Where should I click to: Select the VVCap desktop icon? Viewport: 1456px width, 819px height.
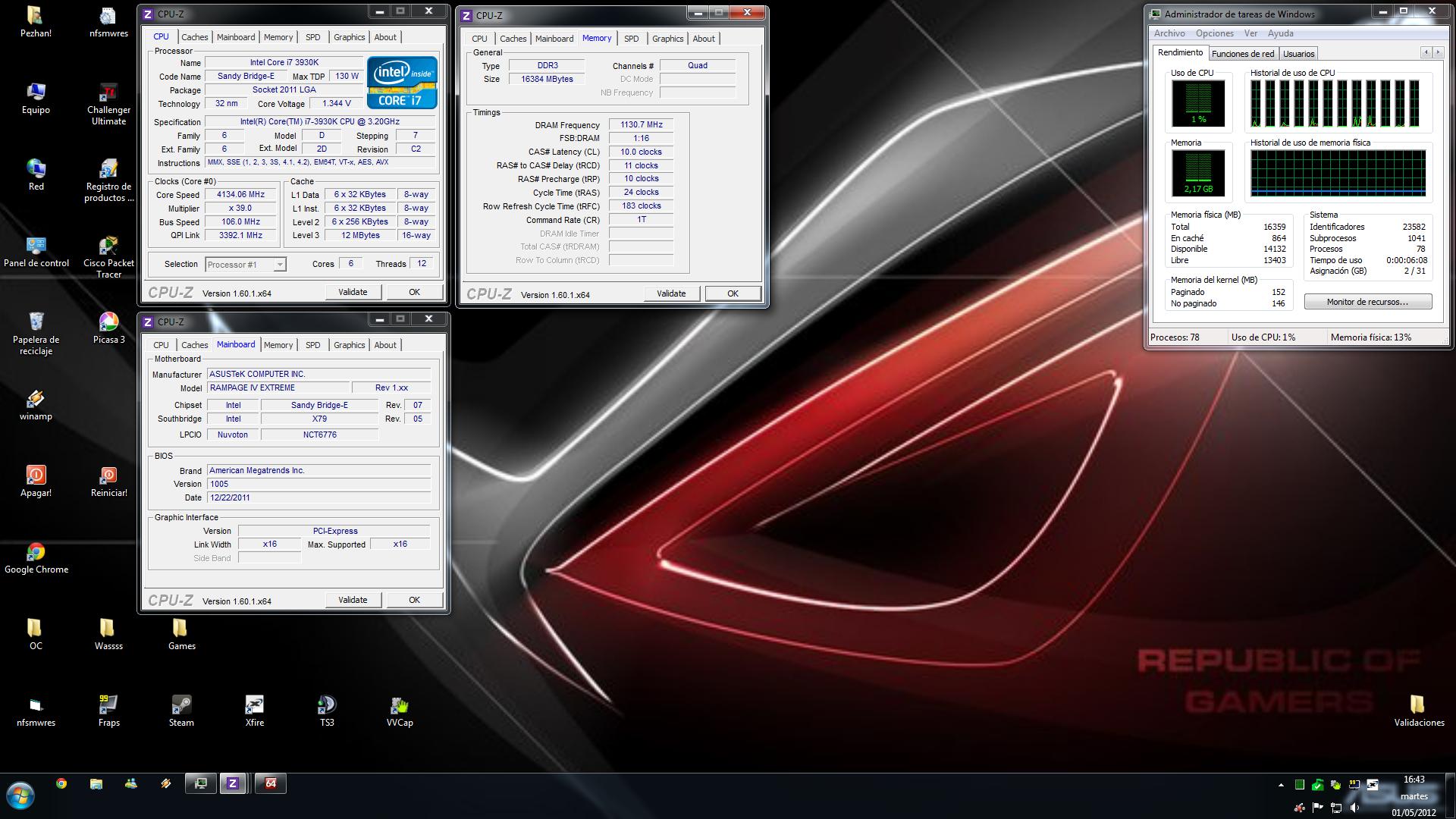coord(400,711)
